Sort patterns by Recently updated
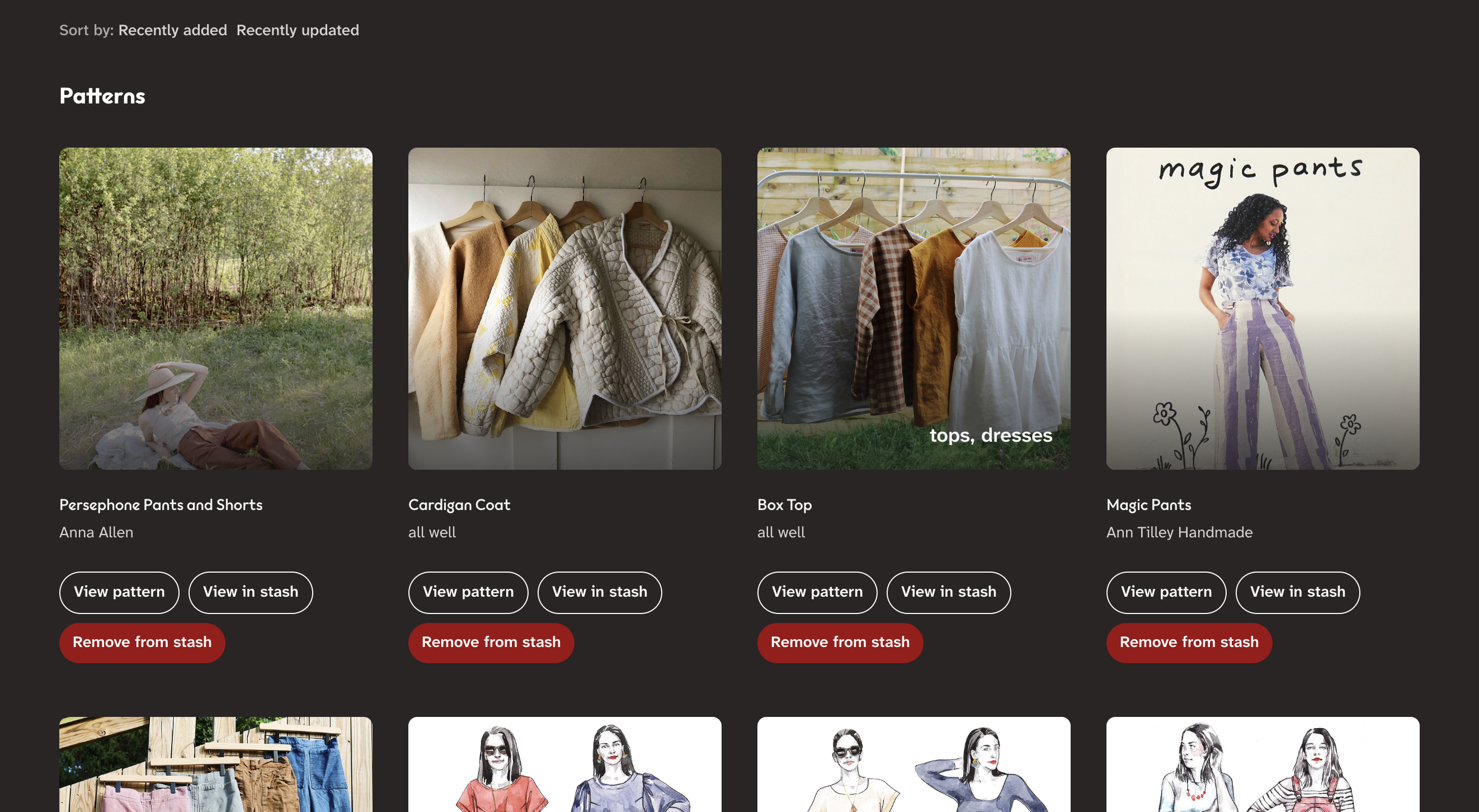1479x812 pixels. [298, 30]
